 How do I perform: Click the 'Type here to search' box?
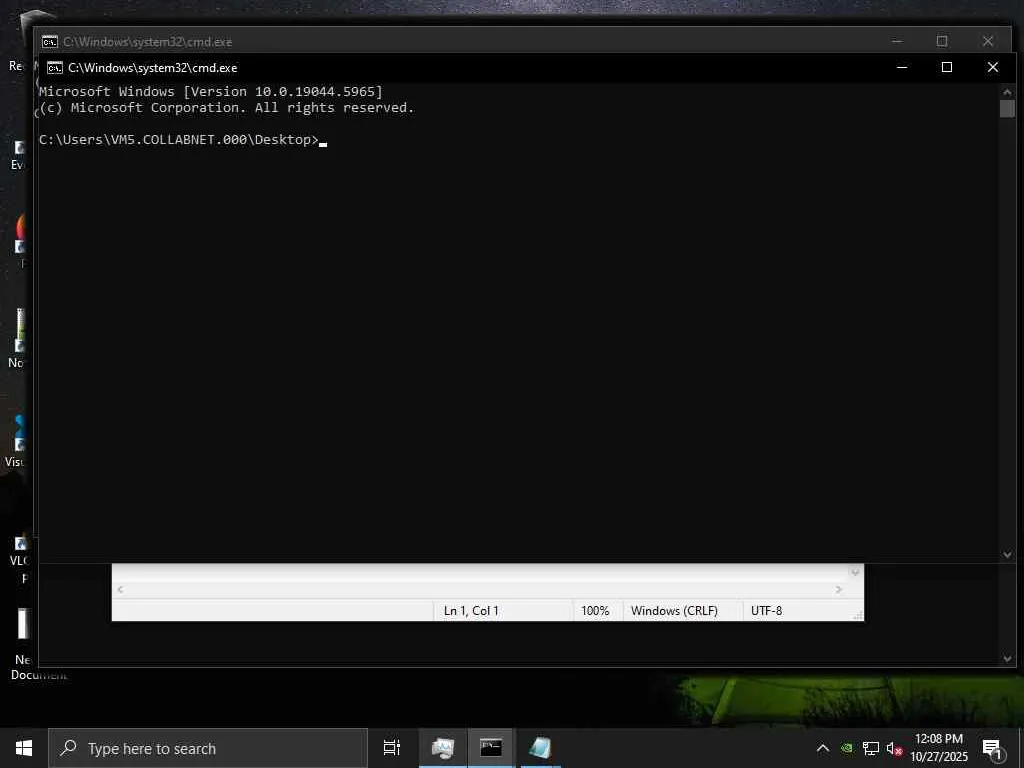[x=208, y=748]
